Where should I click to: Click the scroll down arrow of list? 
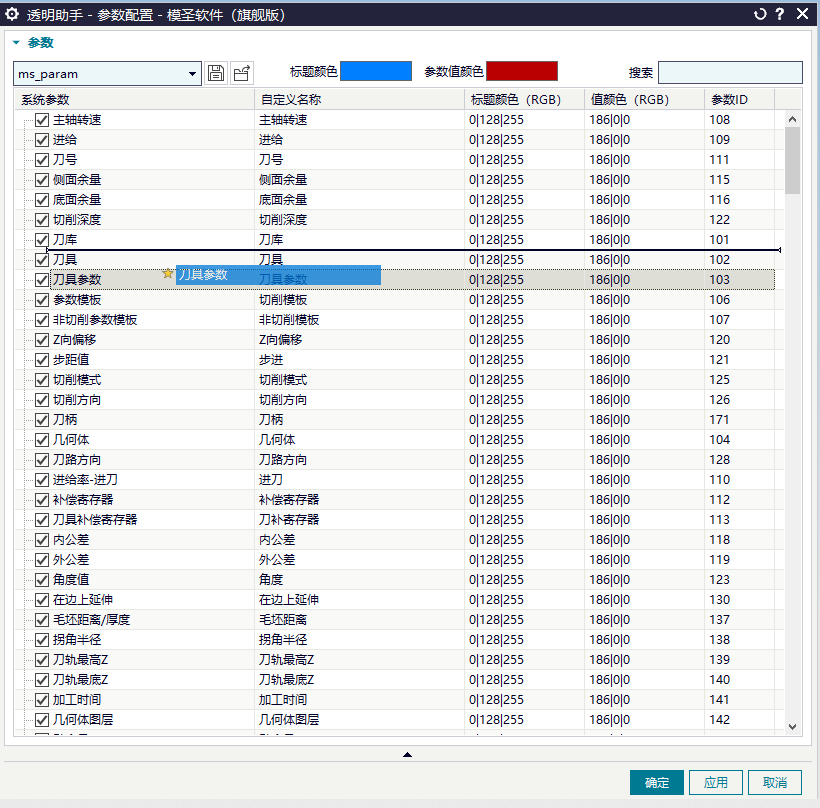(x=792, y=726)
